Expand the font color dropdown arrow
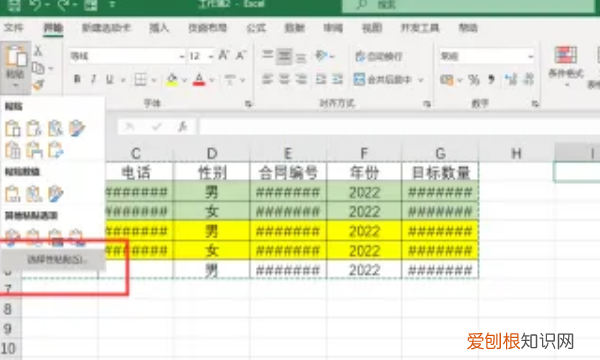600x360 pixels. [212, 80]
